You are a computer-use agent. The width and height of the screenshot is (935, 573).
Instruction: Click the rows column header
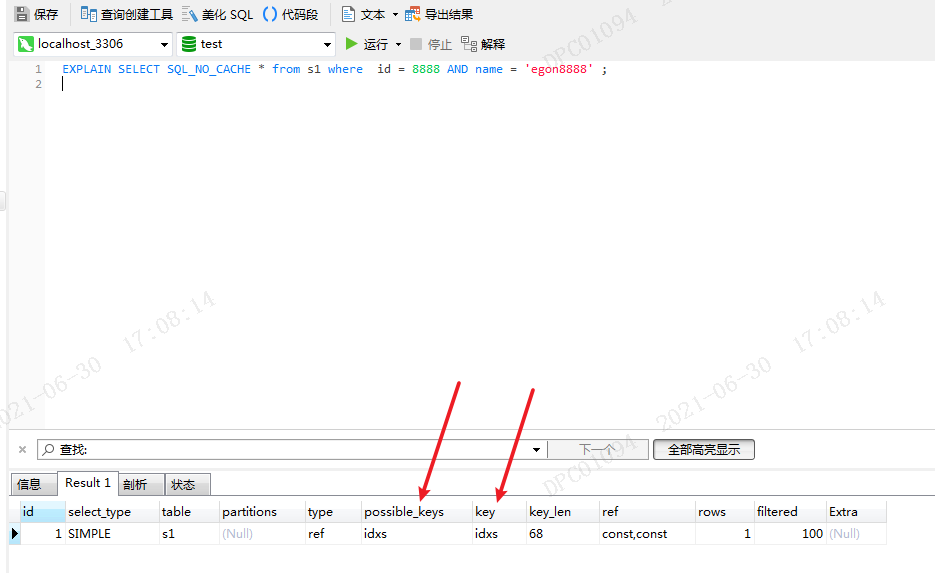[x=725, y=512]
